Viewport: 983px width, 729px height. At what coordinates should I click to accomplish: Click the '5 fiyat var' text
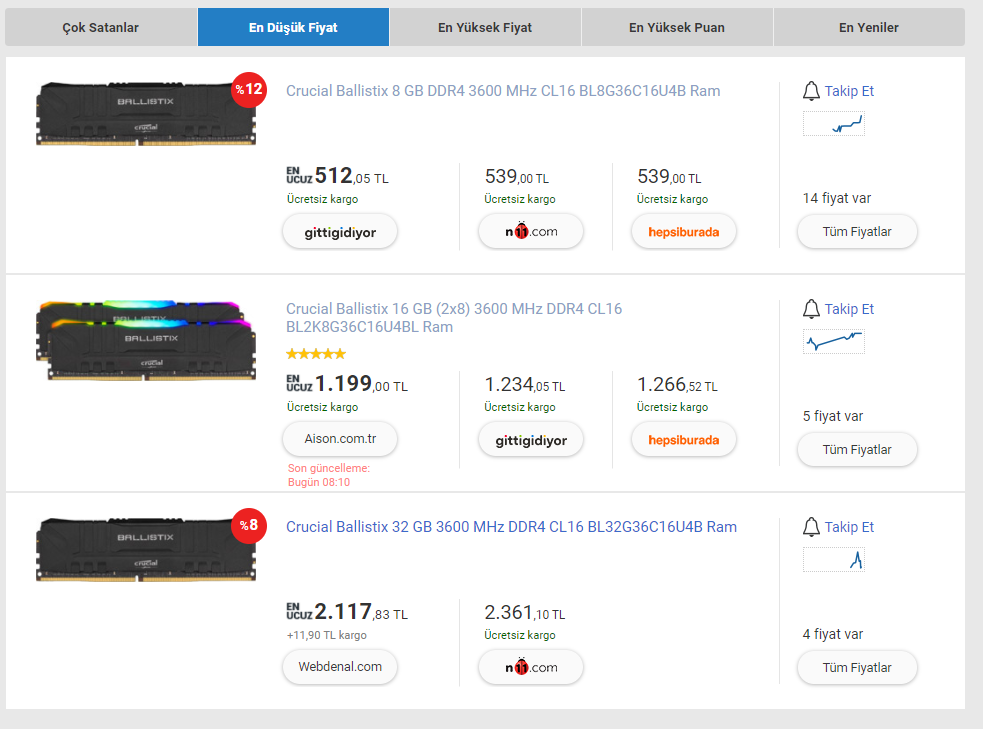pyautogui.click(x=833, y=417)
